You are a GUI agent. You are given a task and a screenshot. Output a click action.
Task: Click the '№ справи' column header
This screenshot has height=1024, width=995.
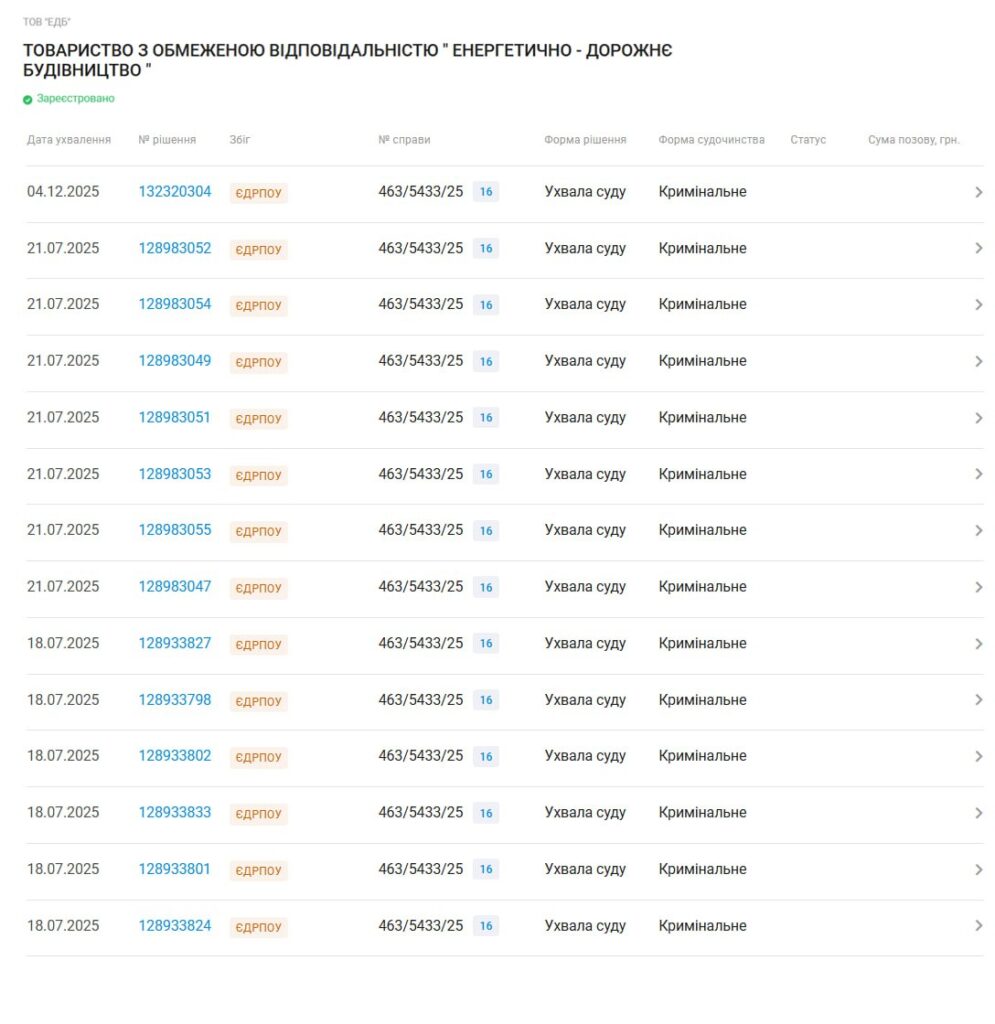[x=404, y=140]
